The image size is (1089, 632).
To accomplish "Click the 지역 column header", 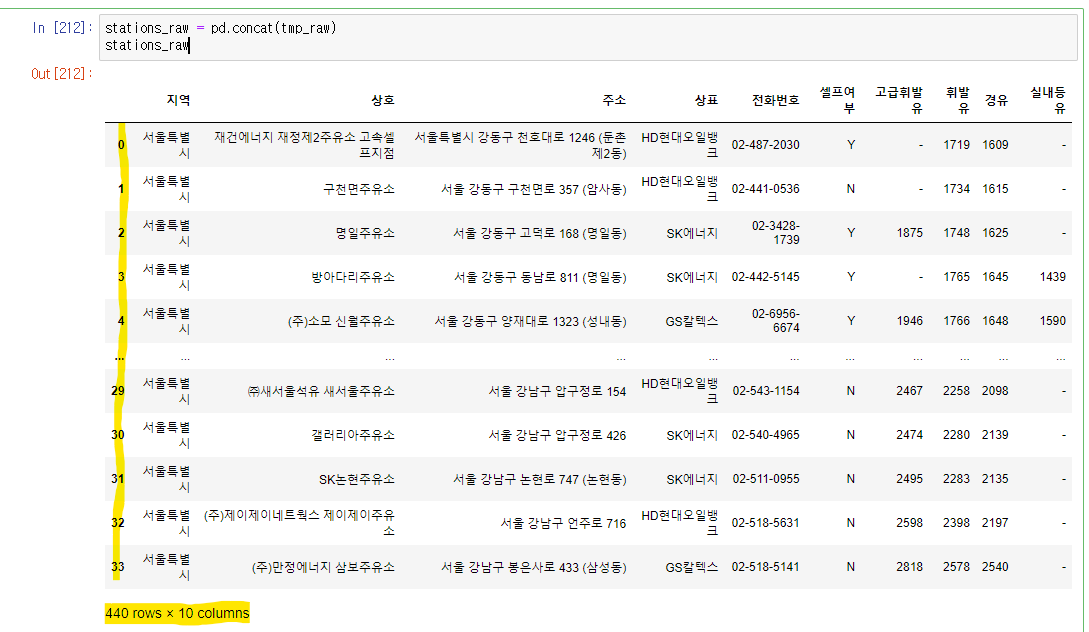I will click(178, 100).
